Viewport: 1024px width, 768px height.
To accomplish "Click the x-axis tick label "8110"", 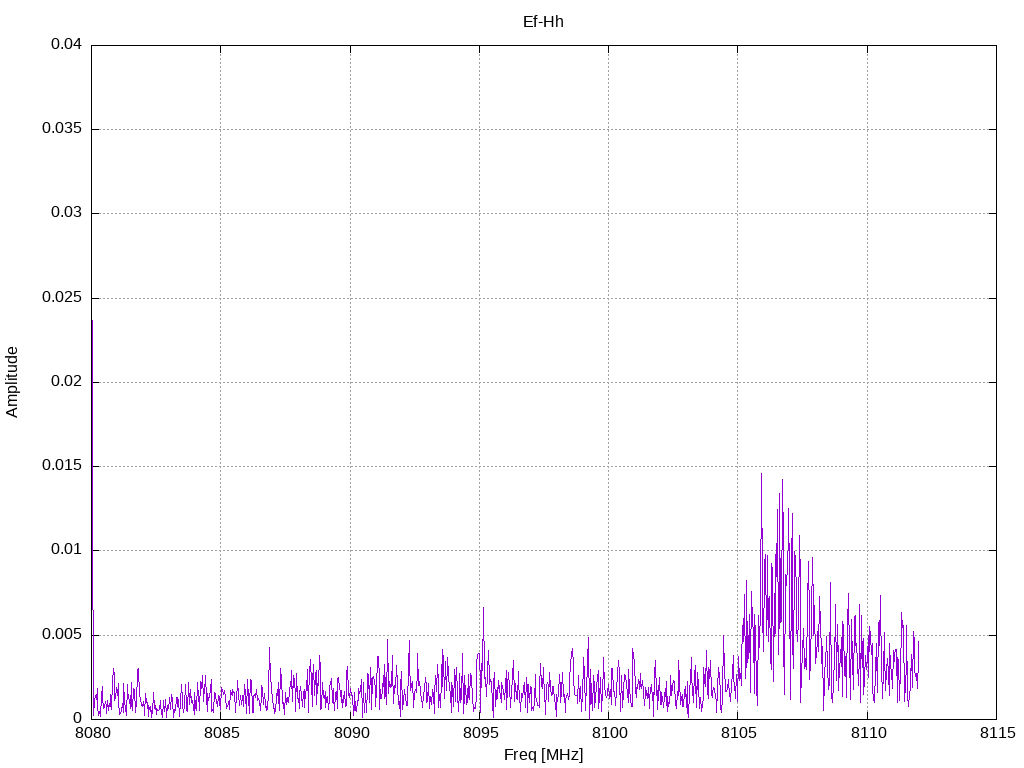I will click(x=868, y=733).
